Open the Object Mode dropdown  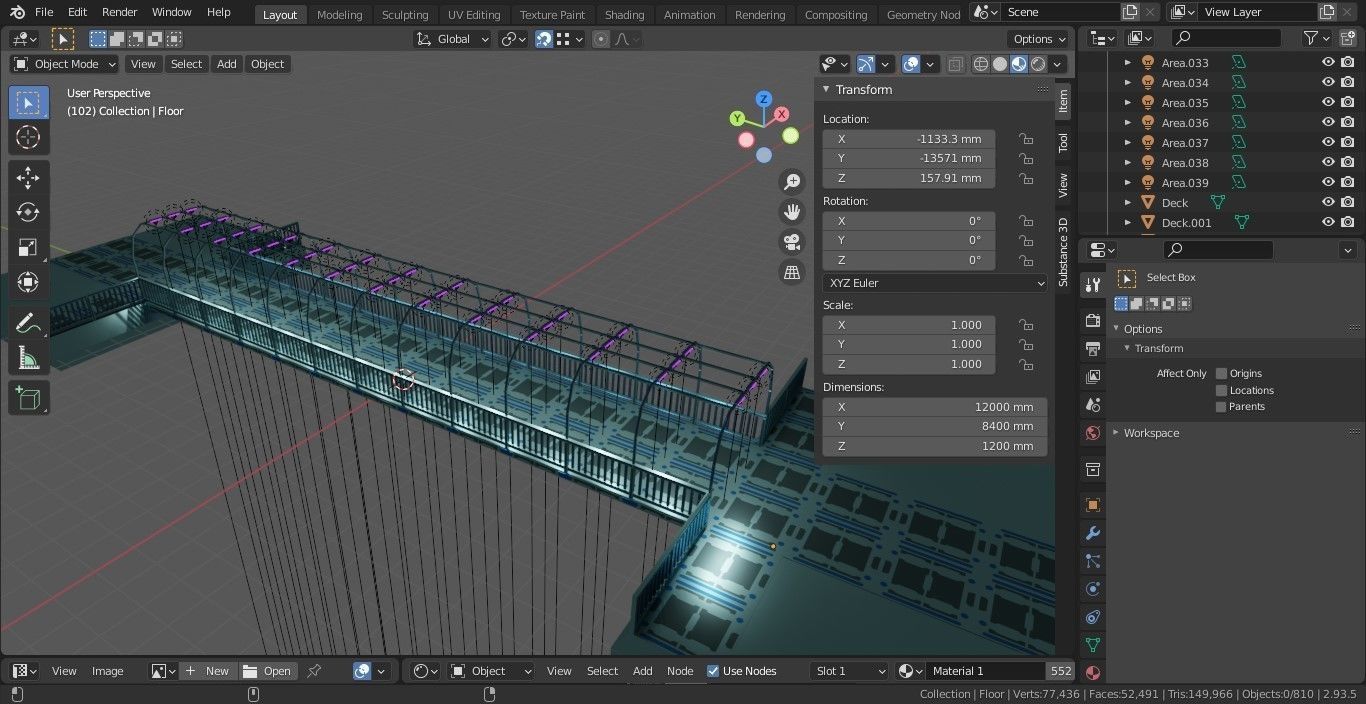(65, 64)
